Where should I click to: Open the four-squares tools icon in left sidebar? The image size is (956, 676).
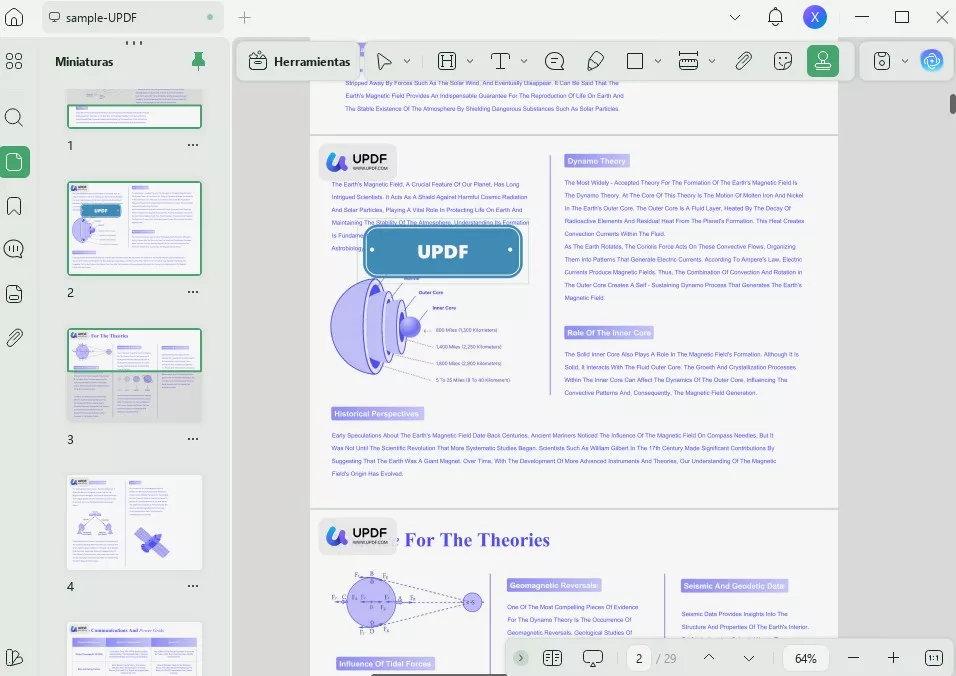[14, 61]
